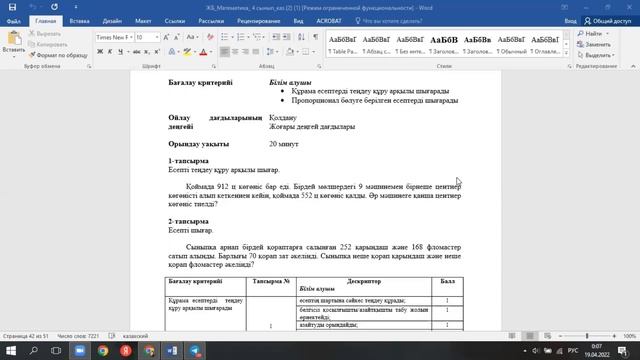Open Paragraph dialog launcher in Абзац group

[x=319, y=66]
